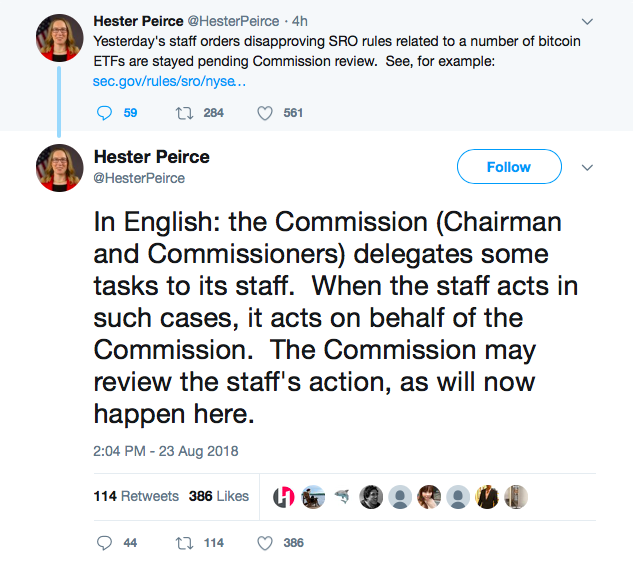Retweet the top tweet (284 retweets)

[x=183, y=113]
